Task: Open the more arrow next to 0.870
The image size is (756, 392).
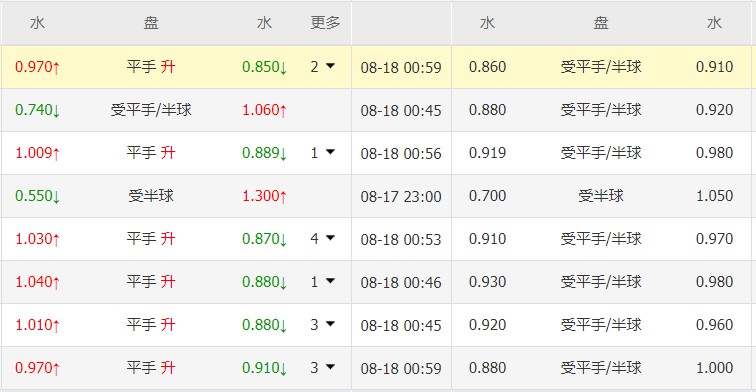Action: pyautogui.click(x=330, y=238)
